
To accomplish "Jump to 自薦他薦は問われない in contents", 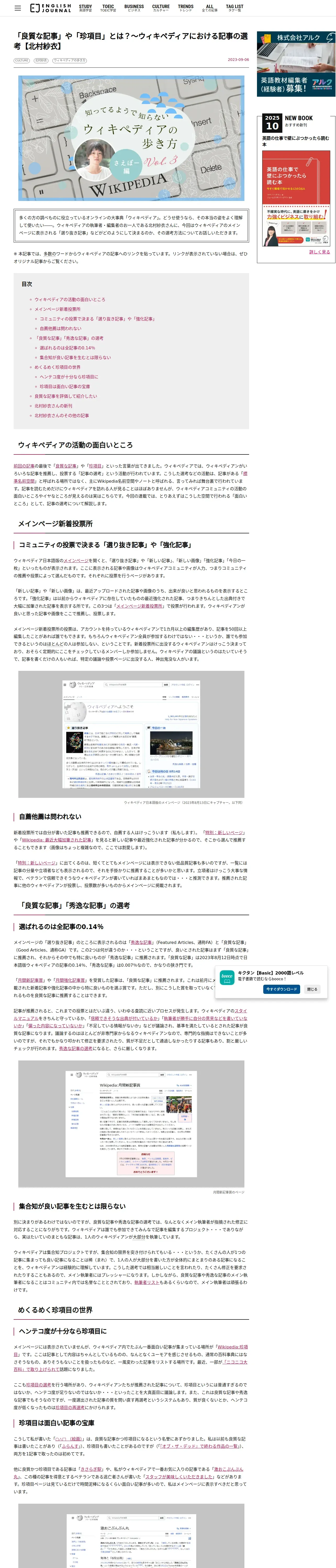I will click(x=60, y=329).
